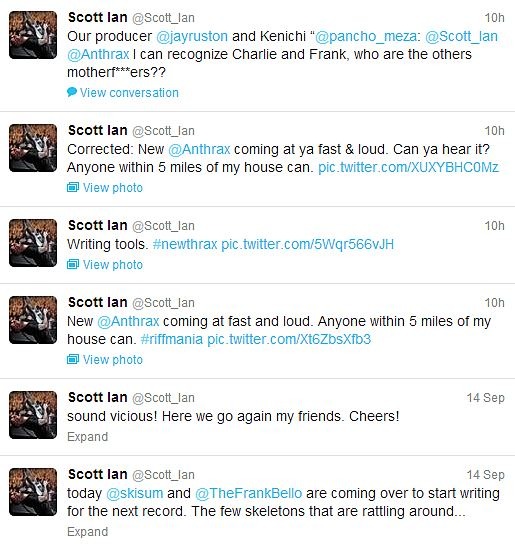Follow the #newthrax hashtag
Image resolution: width=515 pixels, height=548 pixels.
(x=185, y=244)
